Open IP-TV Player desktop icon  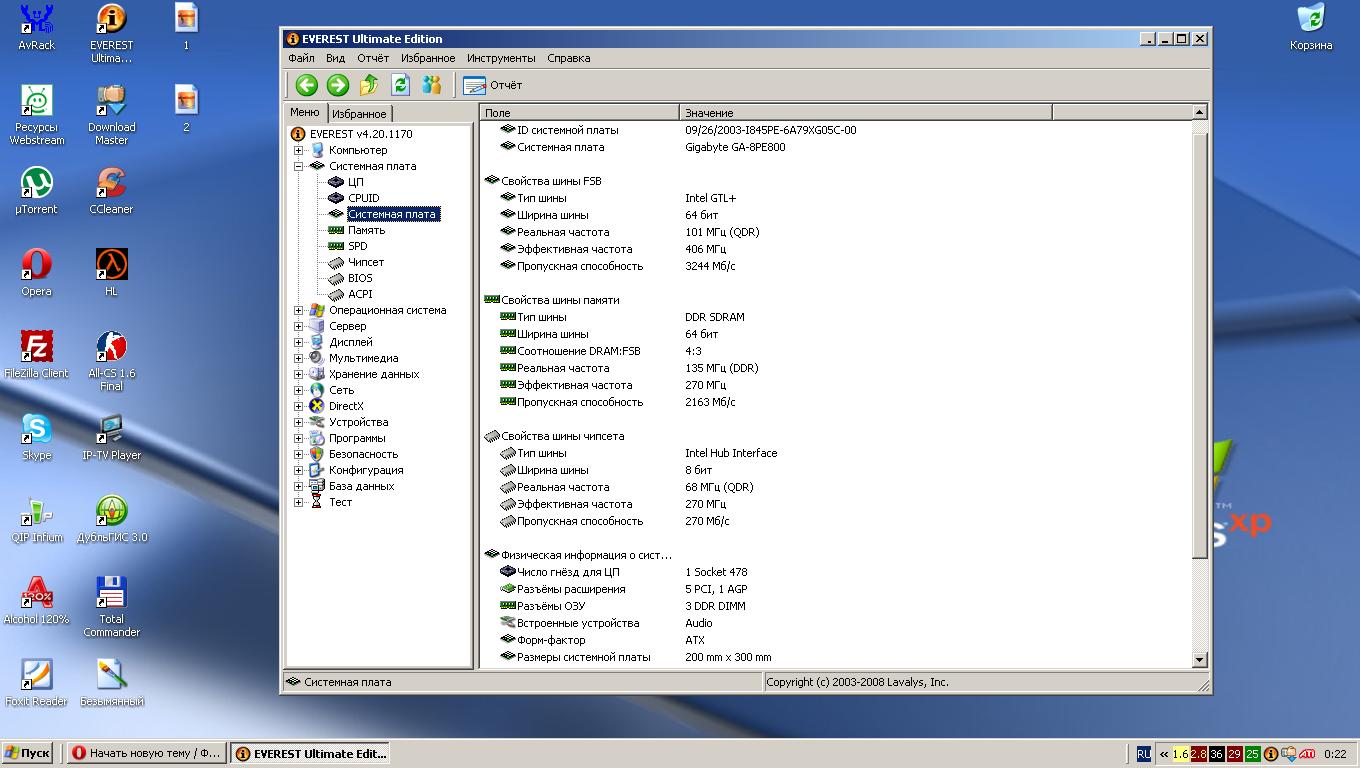click(x=111, y=437)
